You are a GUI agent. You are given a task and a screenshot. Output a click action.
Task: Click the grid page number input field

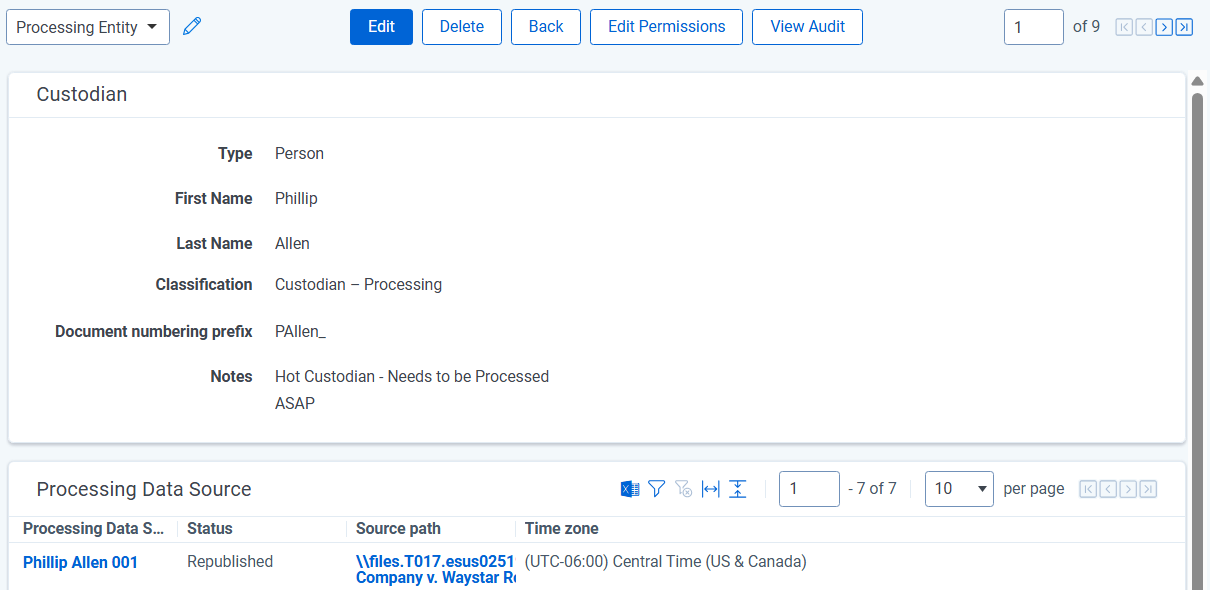(x=809, y=489)
